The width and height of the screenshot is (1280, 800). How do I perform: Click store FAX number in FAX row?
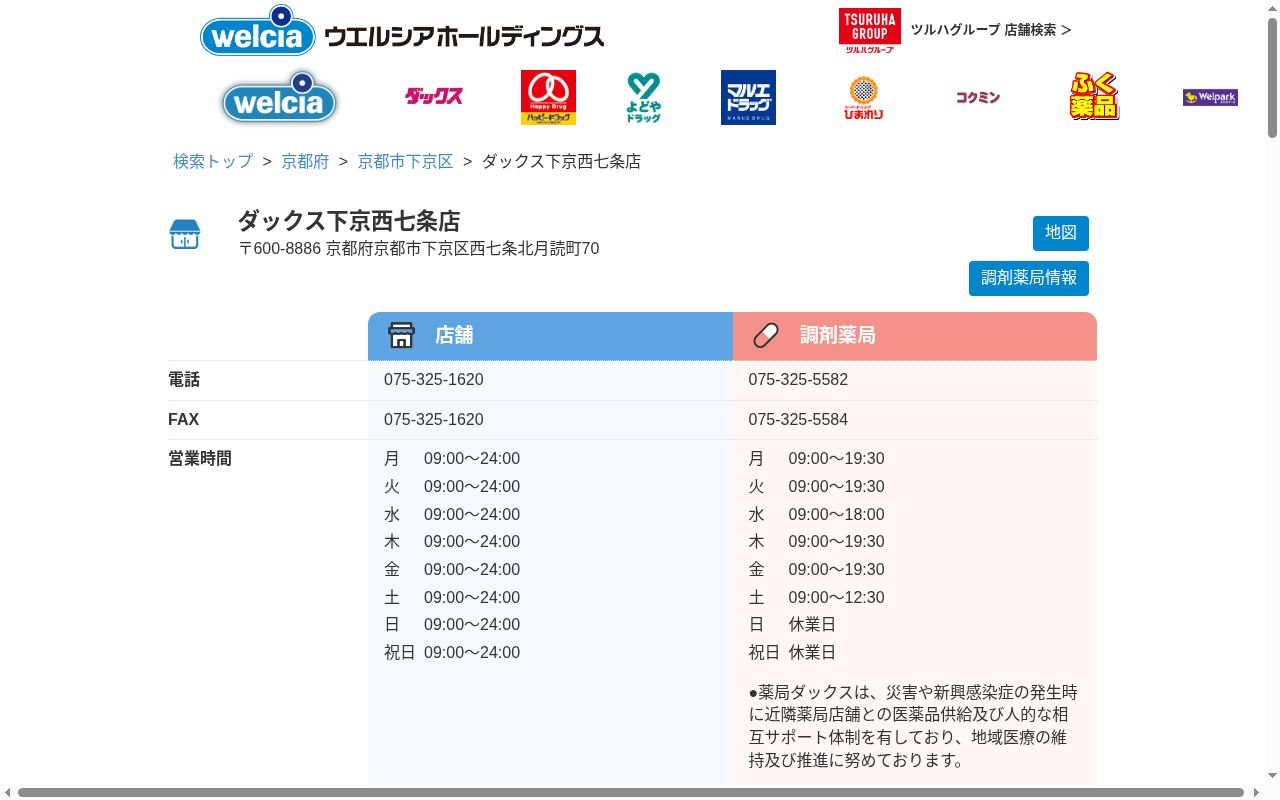434,420
